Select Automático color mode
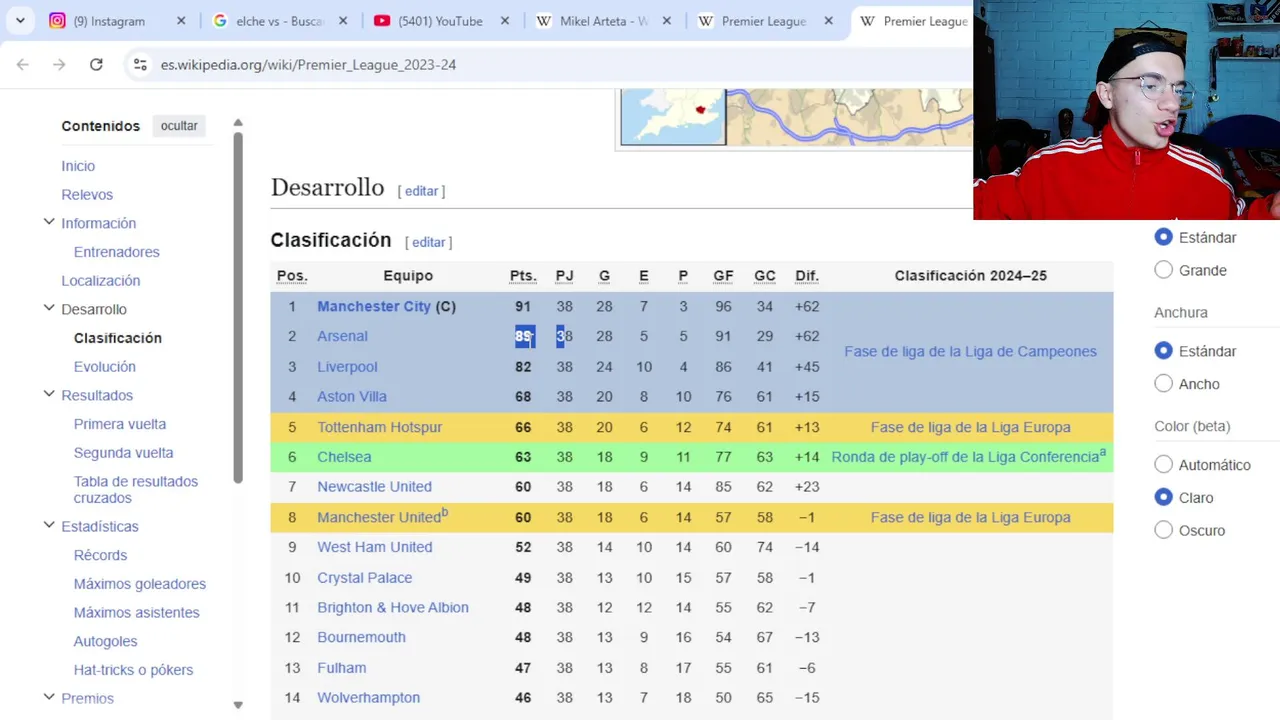 1163,465
